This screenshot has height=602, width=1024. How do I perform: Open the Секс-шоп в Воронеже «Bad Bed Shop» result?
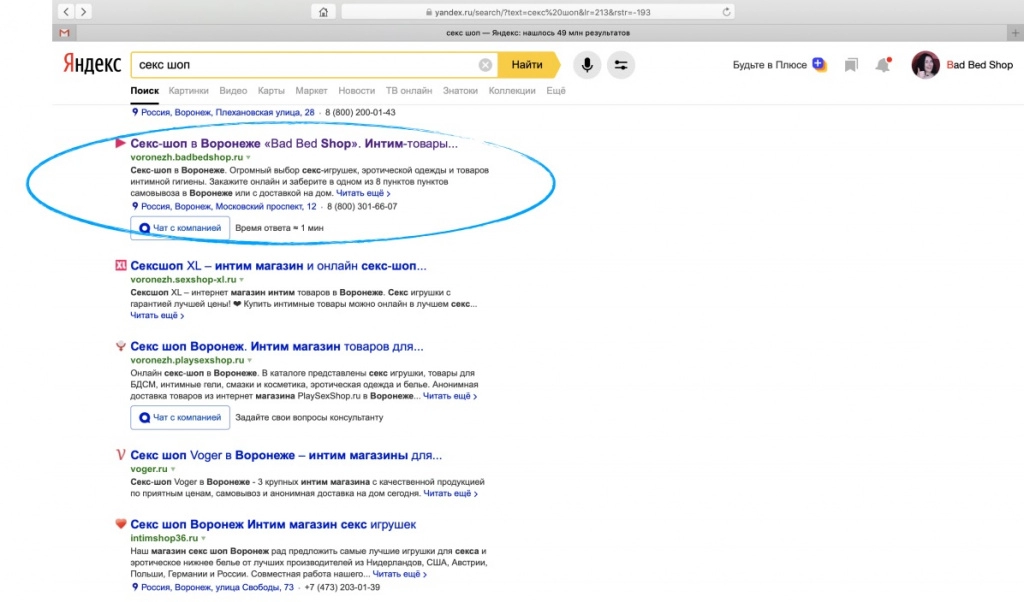[294, 143]
